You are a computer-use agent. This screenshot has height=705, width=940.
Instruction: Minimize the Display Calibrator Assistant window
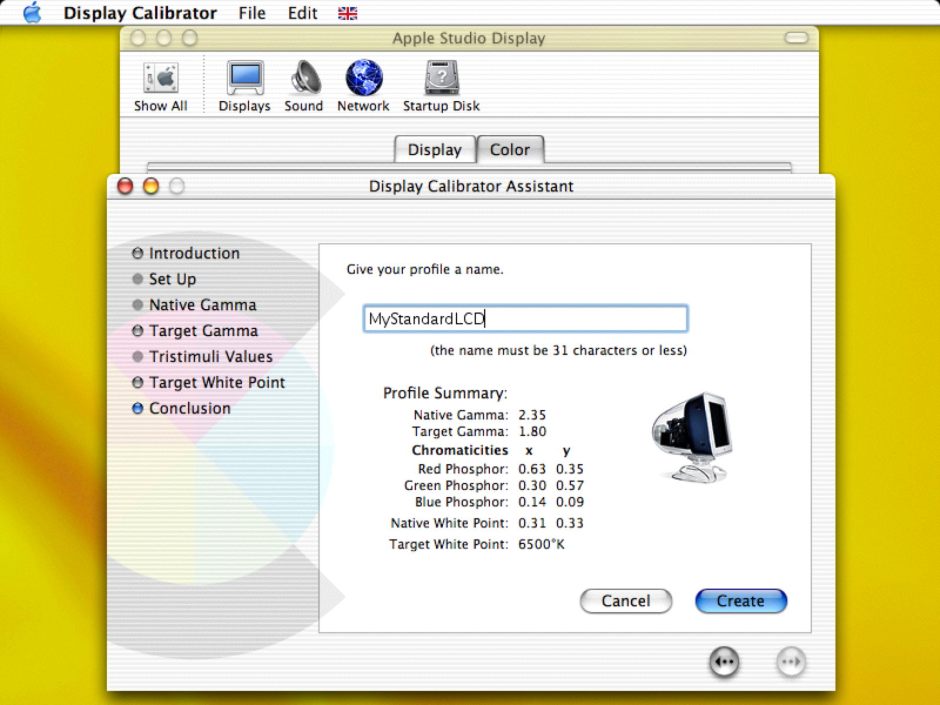151,186
